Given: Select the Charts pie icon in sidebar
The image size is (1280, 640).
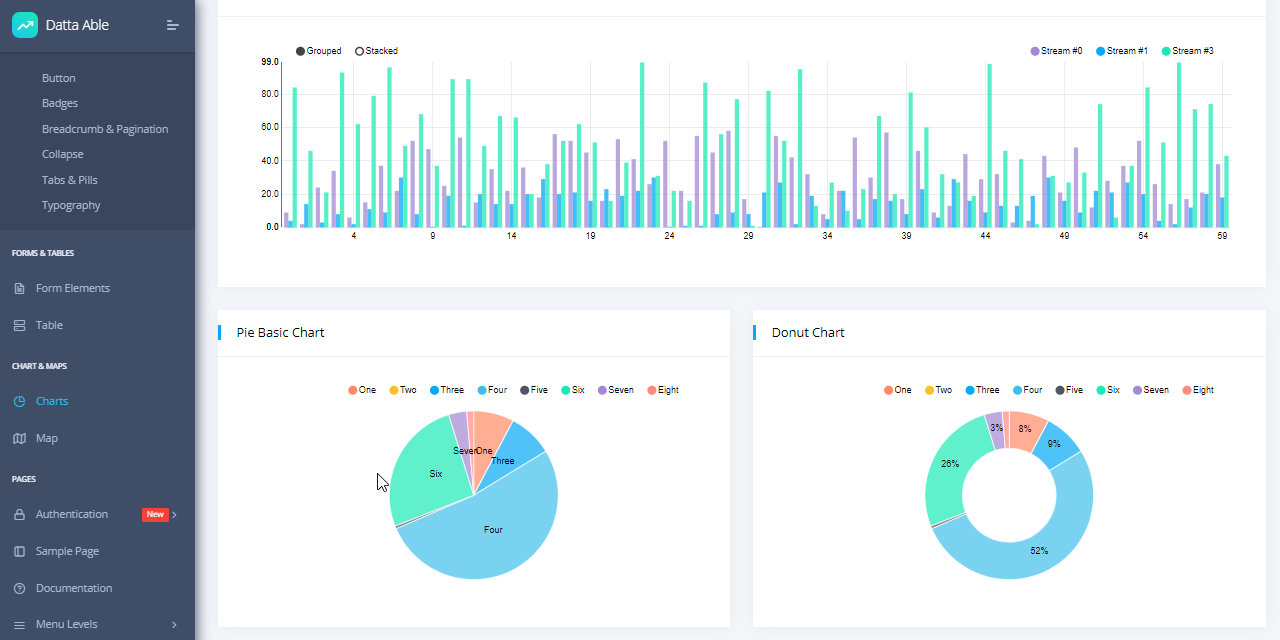Looking at the screenshot, I should (x=18, y=400).
